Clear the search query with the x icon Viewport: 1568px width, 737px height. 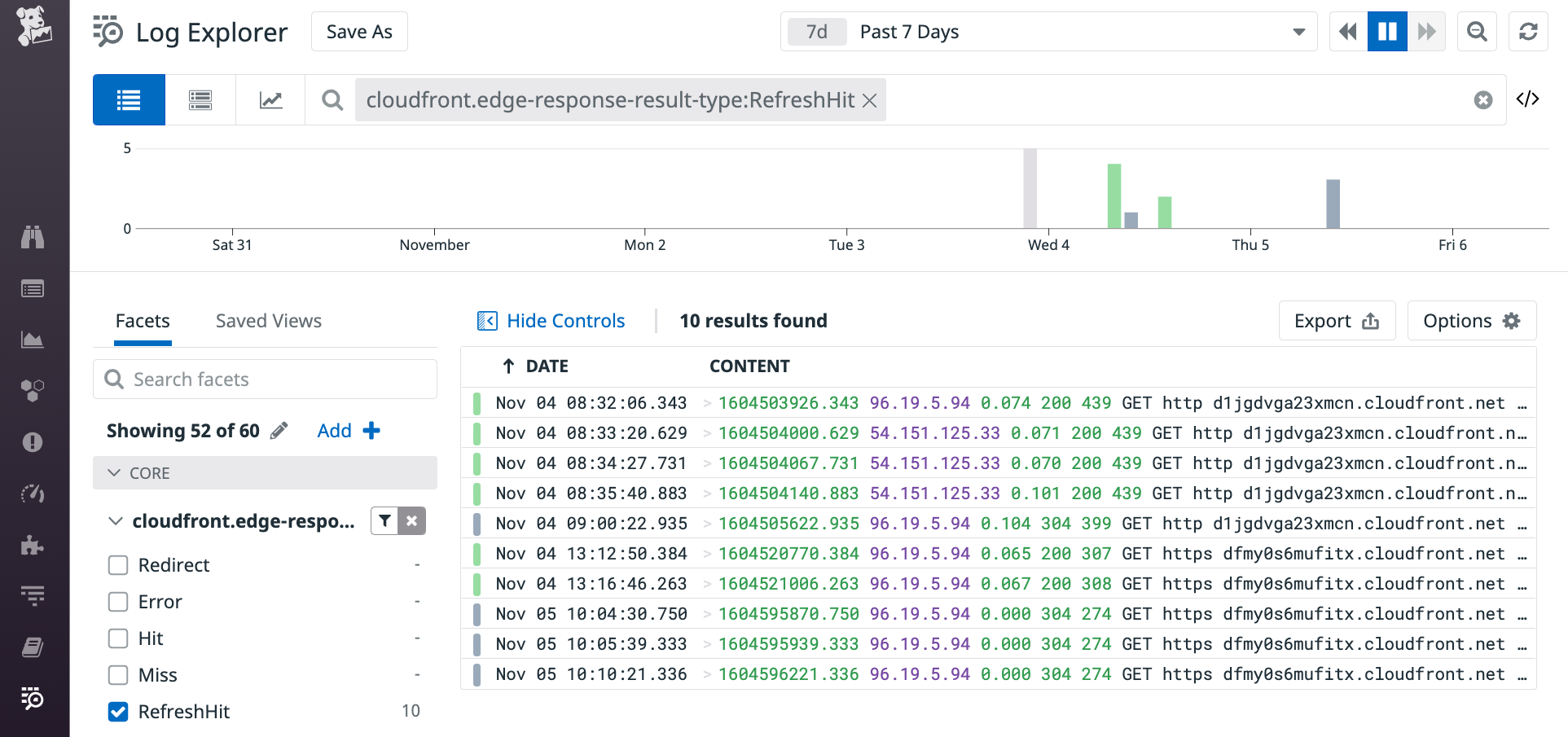[1483, 99]
